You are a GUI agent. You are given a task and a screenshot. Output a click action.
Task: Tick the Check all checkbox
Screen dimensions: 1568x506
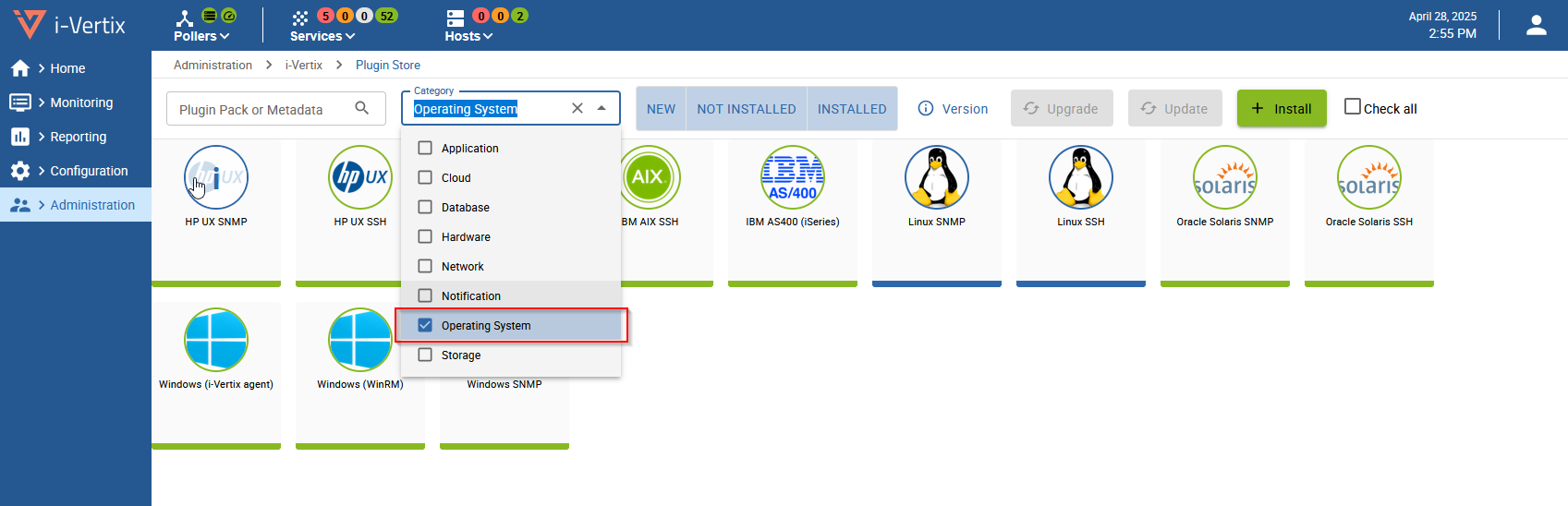click(1353, 106)
